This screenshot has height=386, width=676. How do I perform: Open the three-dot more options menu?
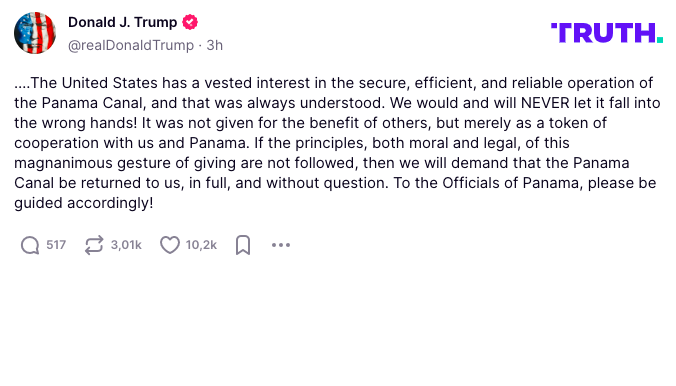tap(281, 245)
